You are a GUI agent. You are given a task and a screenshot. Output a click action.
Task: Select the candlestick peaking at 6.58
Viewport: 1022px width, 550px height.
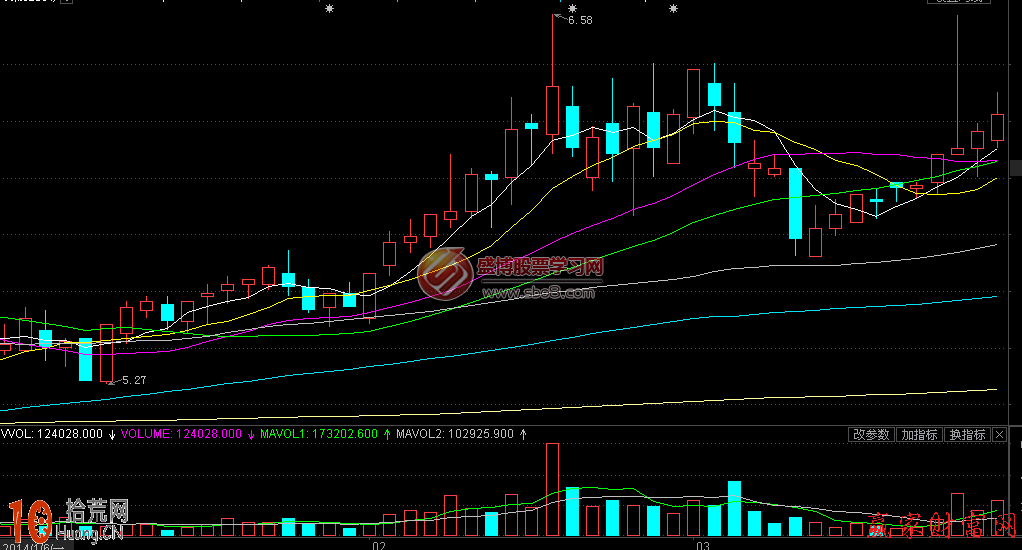[x=552, y=109]
